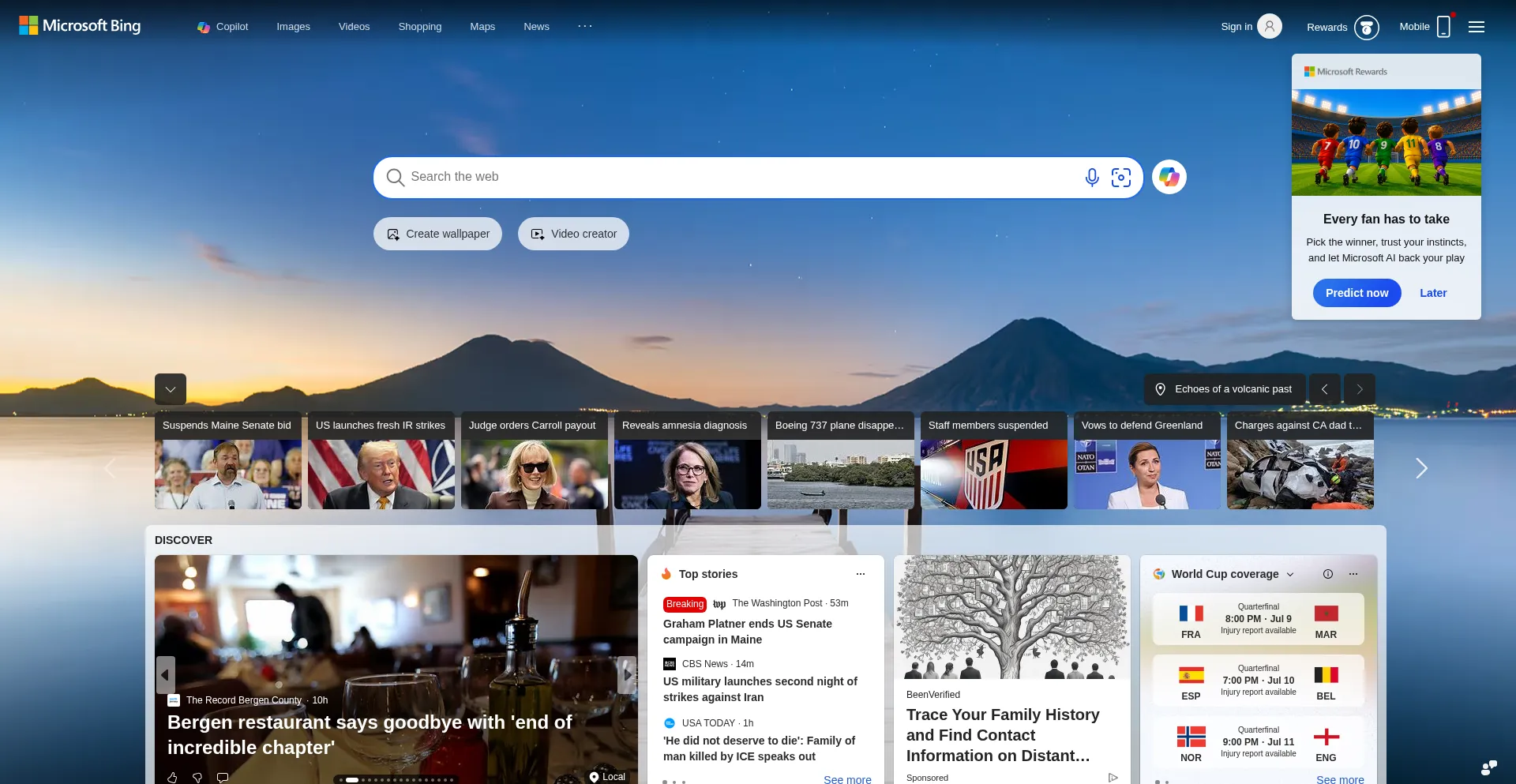Click the Local tag on the feature card

tap(607, 777)
